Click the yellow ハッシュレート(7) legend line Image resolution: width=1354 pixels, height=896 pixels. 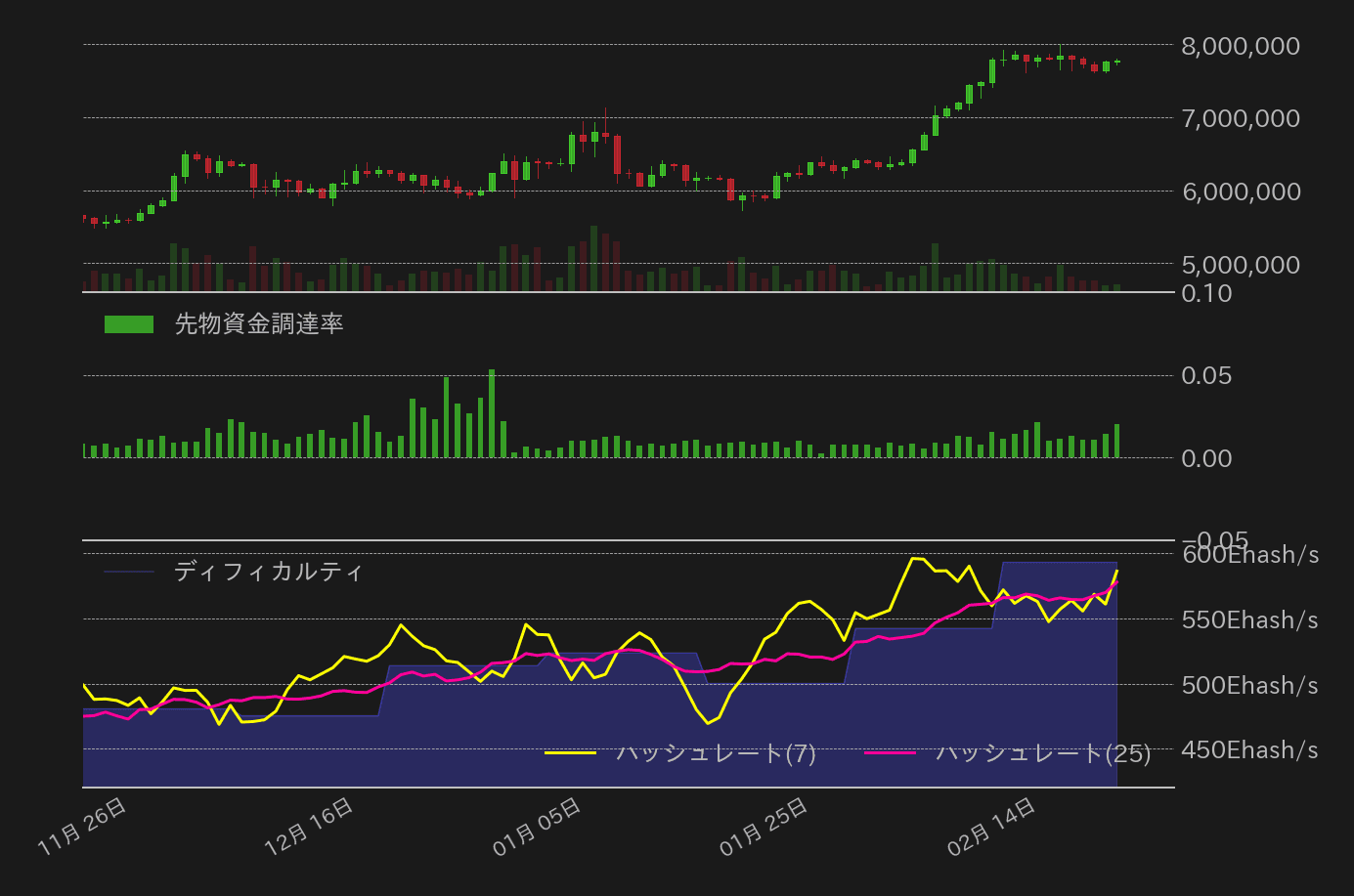point(570,752)
